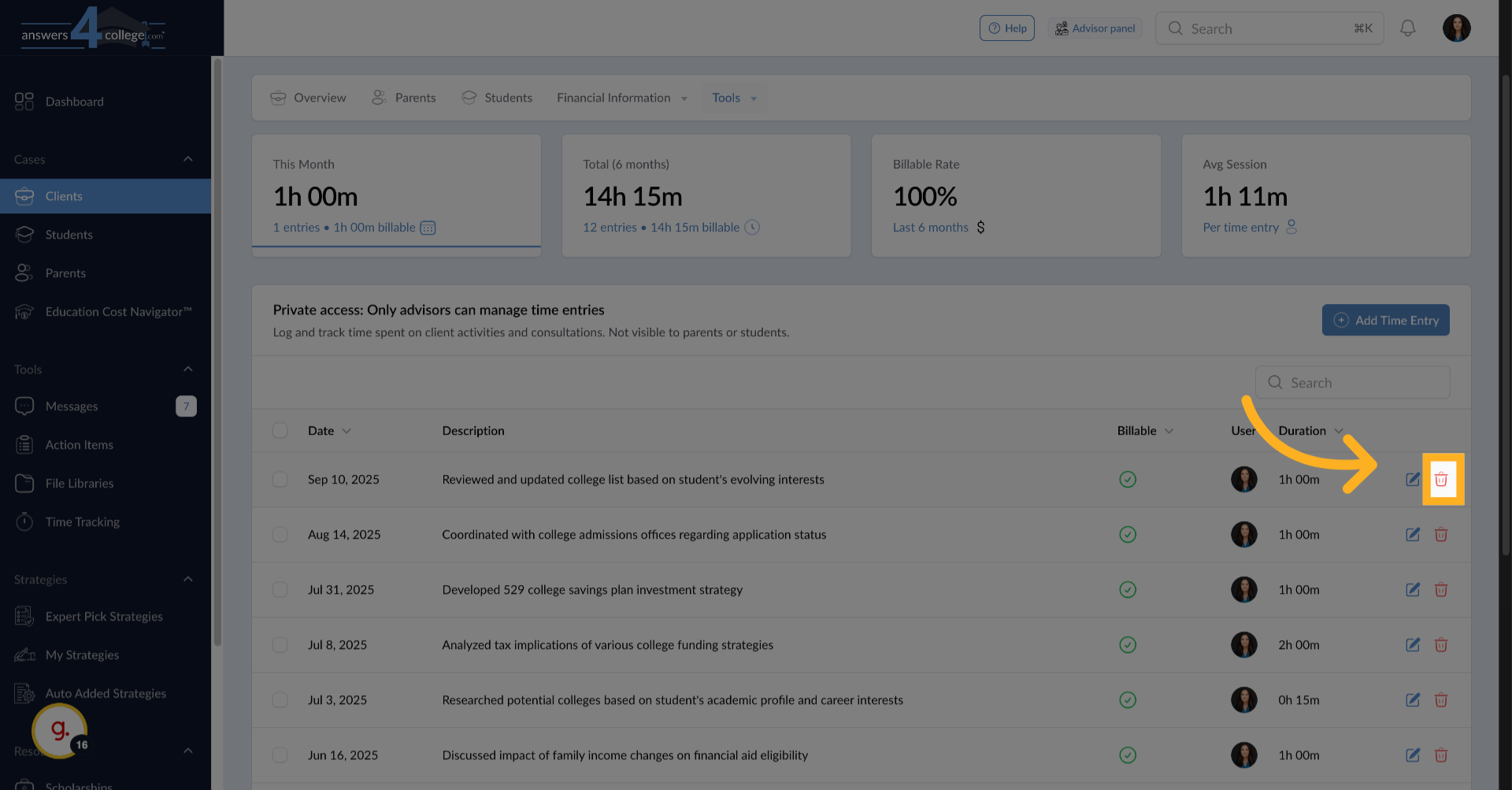Click the Add Time Entry button
The image size is (1512, 790).
point(1385,321)
